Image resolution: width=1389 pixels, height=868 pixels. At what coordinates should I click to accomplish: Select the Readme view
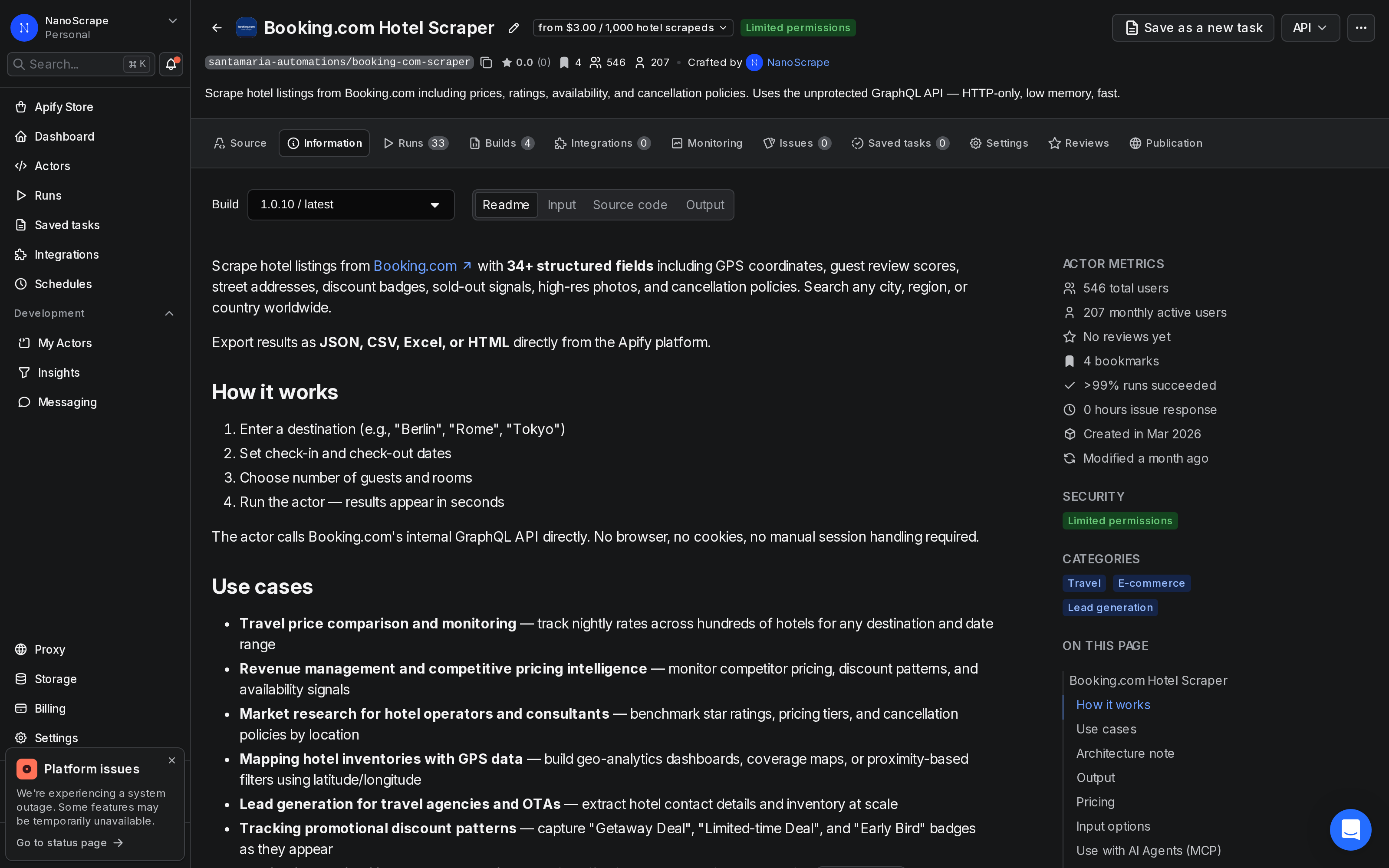click(x=506, y=205)
